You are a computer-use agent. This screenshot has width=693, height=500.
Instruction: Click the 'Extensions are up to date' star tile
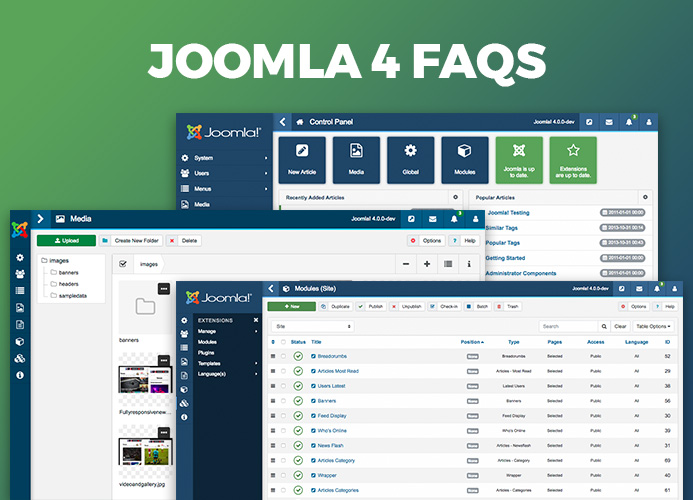[x=573, y=160]
